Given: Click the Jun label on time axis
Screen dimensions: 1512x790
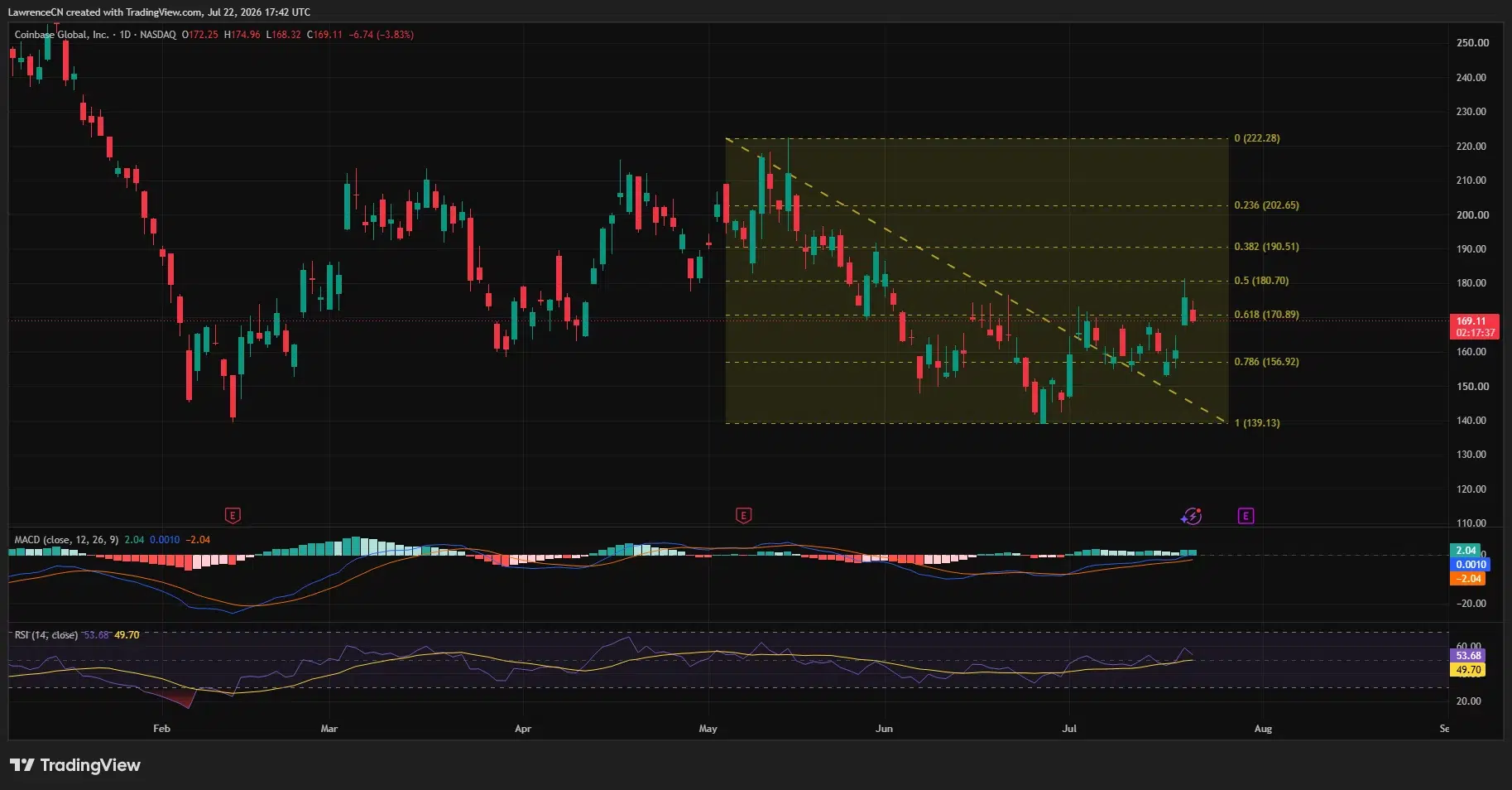Looking at the screenshot, I should 885,729.
